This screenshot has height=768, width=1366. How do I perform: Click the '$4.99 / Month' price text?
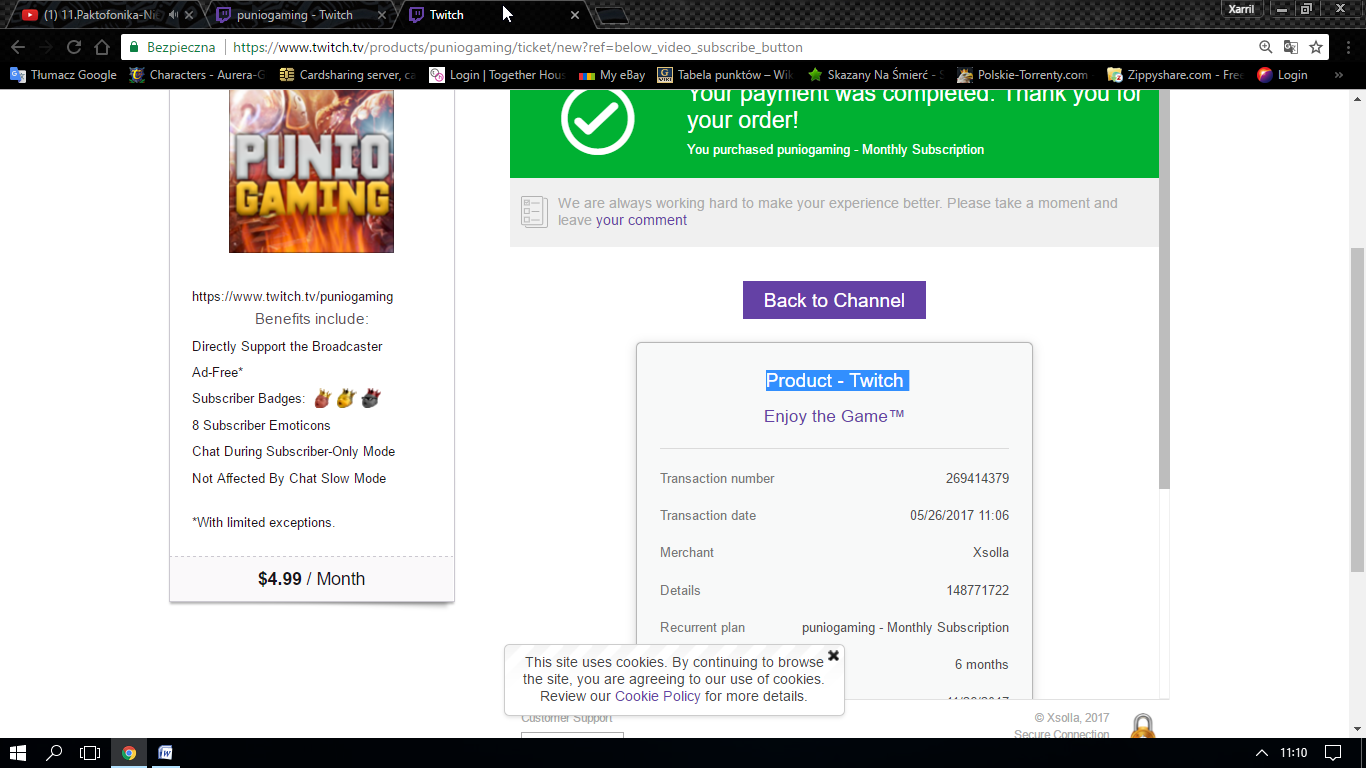[311, 579]
